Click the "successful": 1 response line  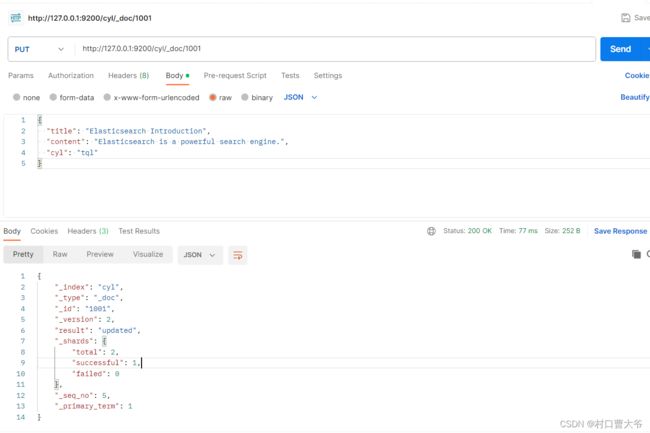pos(107,363)
